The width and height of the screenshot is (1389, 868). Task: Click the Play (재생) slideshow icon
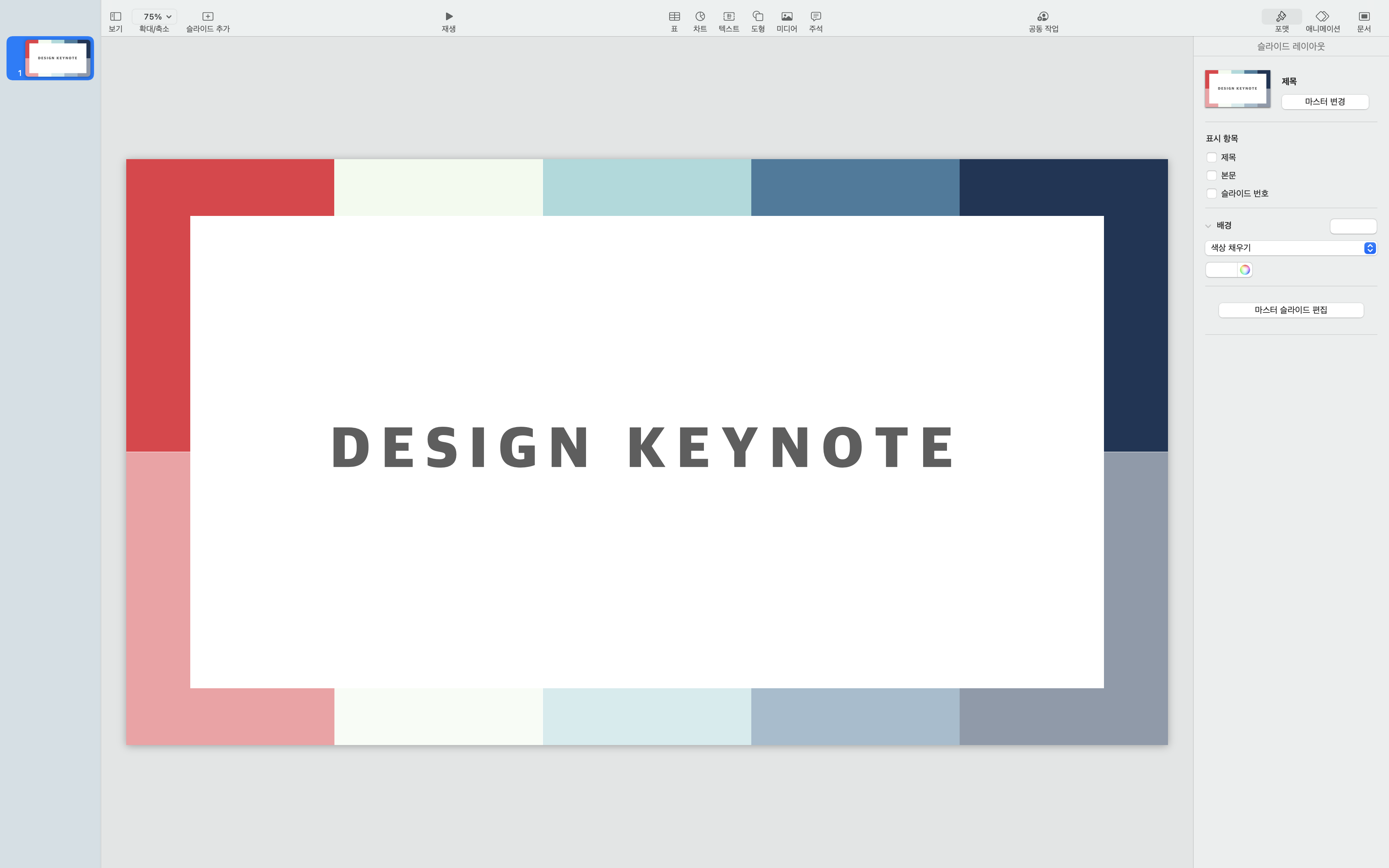click(449, 17)
